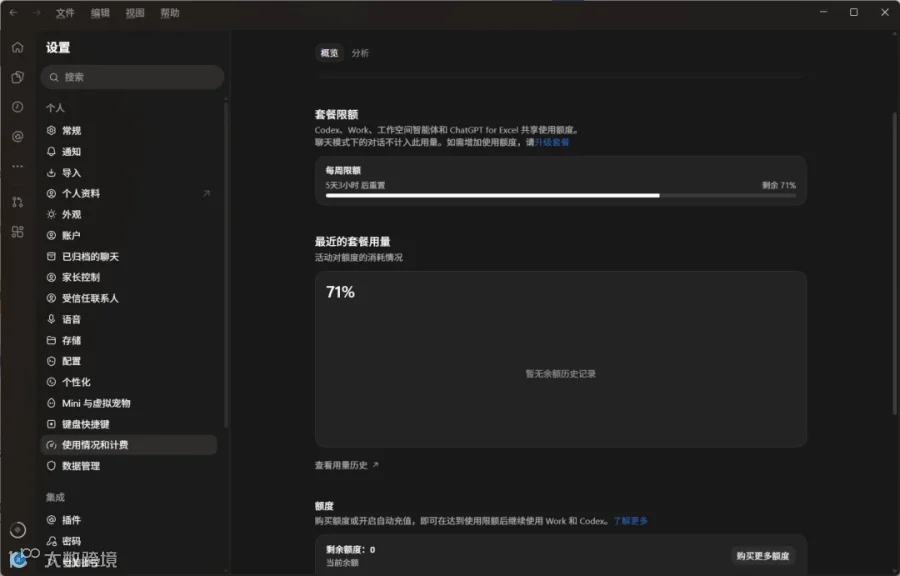Go back with the left arrow icon
The width and height of the screenshot is (900, 576).
click(13, 13)
